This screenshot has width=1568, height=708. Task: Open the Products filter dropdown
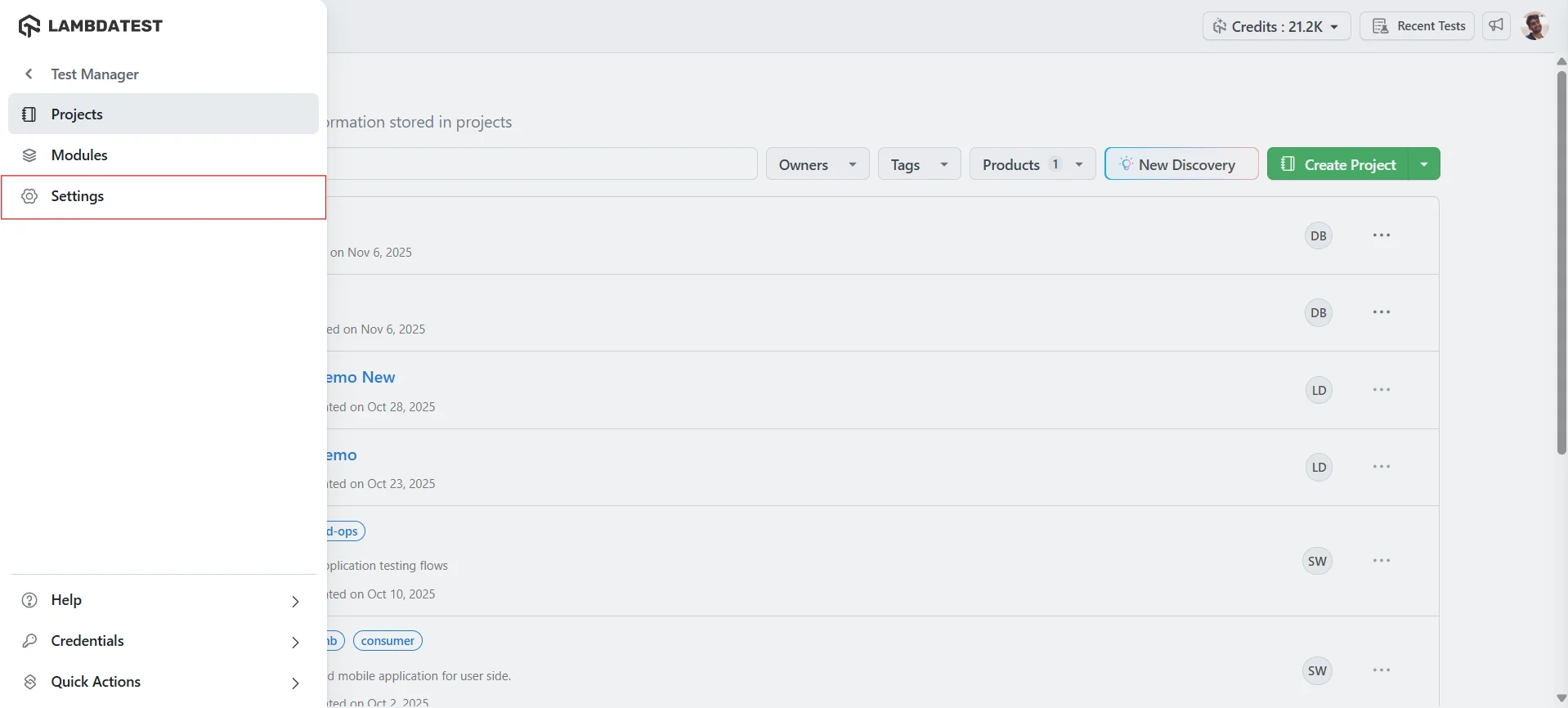[1032, 164]
